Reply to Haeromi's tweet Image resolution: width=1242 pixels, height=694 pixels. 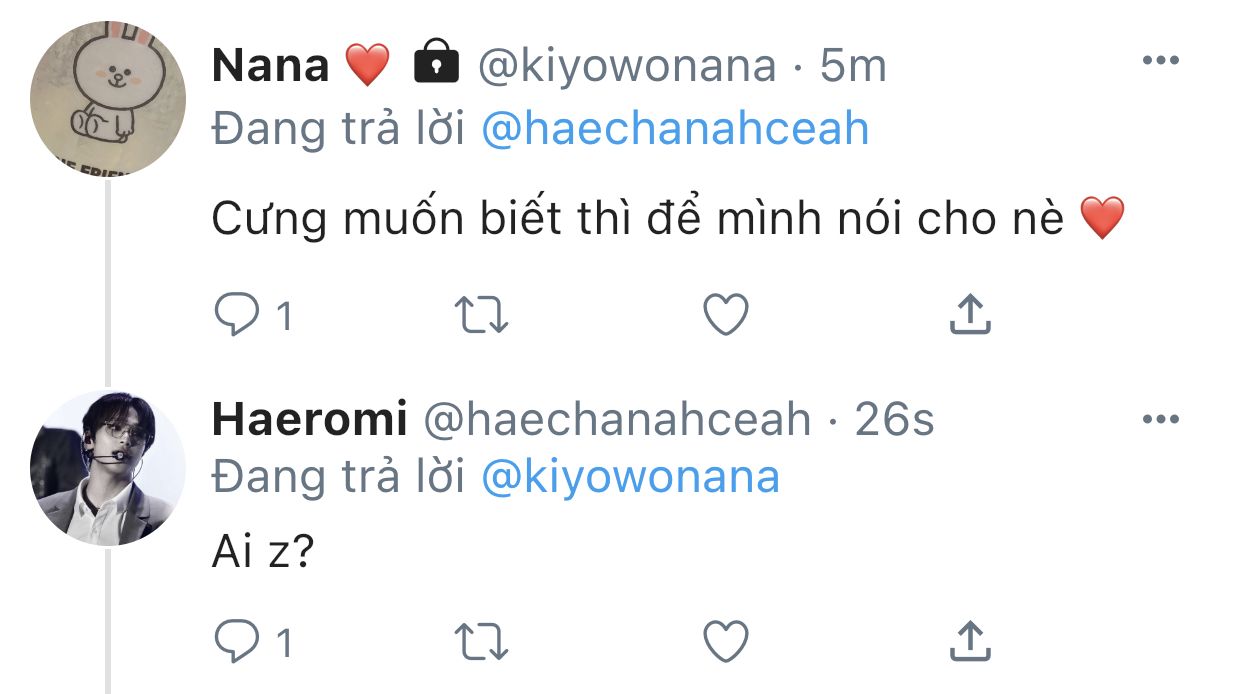pyautogui.click(x=237, y=641)
